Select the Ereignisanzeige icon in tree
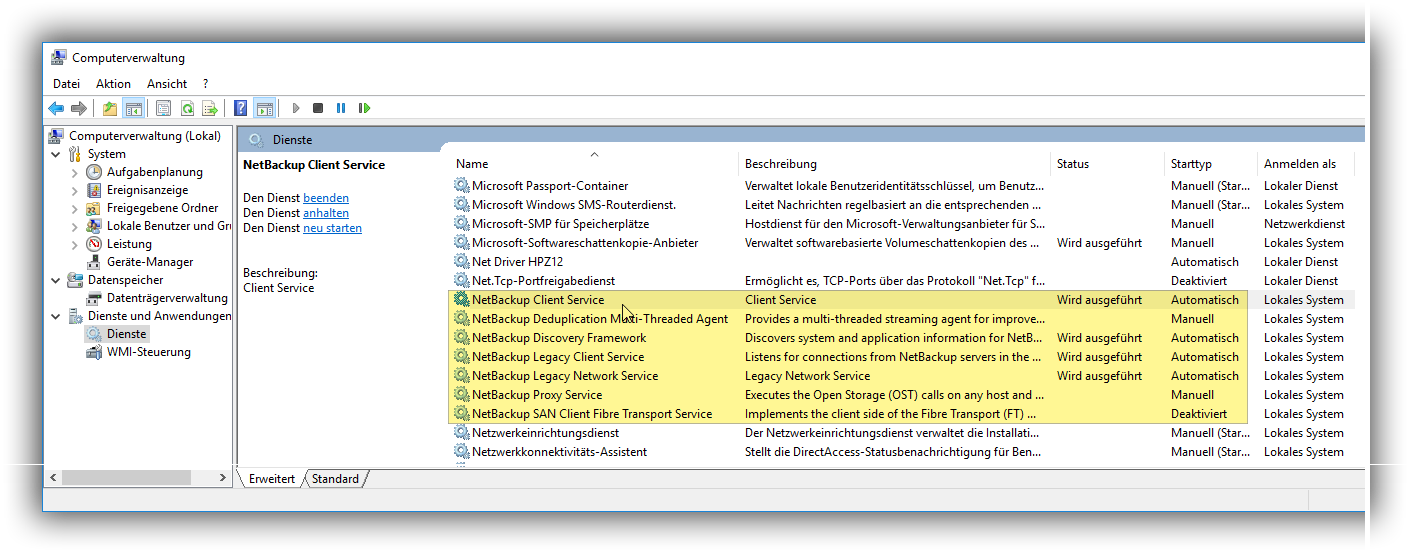This screenshot has height=557, width=1407. pyautogui.click(x=94, y=190)
